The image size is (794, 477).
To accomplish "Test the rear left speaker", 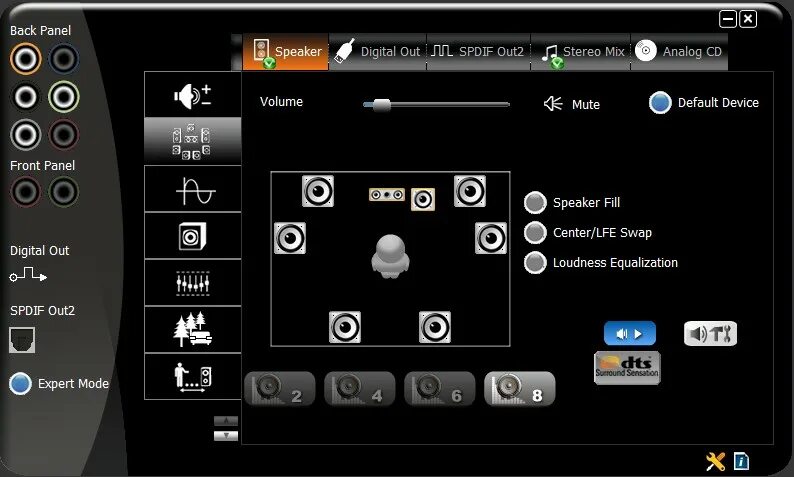I will pos(345,327).
